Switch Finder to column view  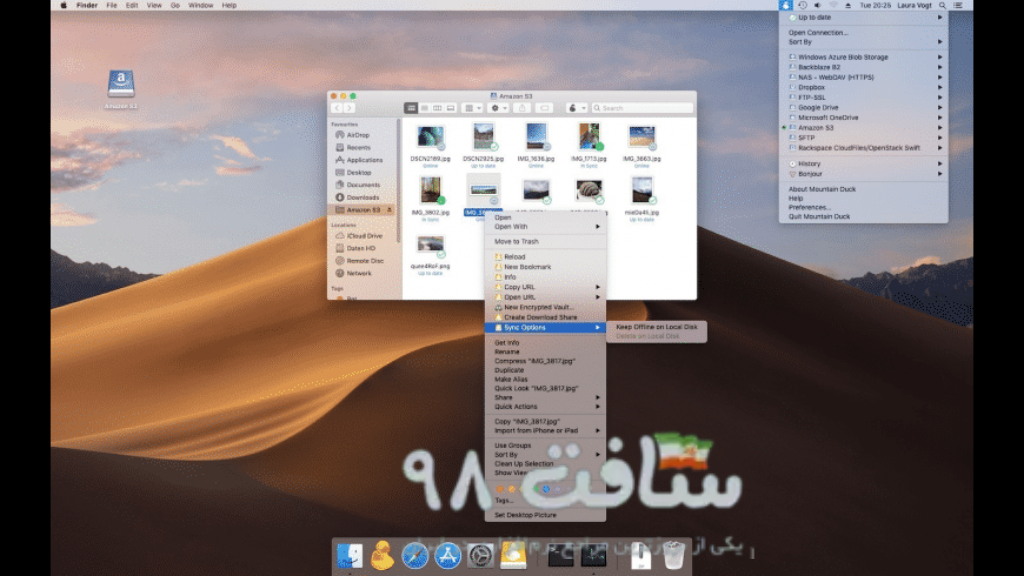437,108
